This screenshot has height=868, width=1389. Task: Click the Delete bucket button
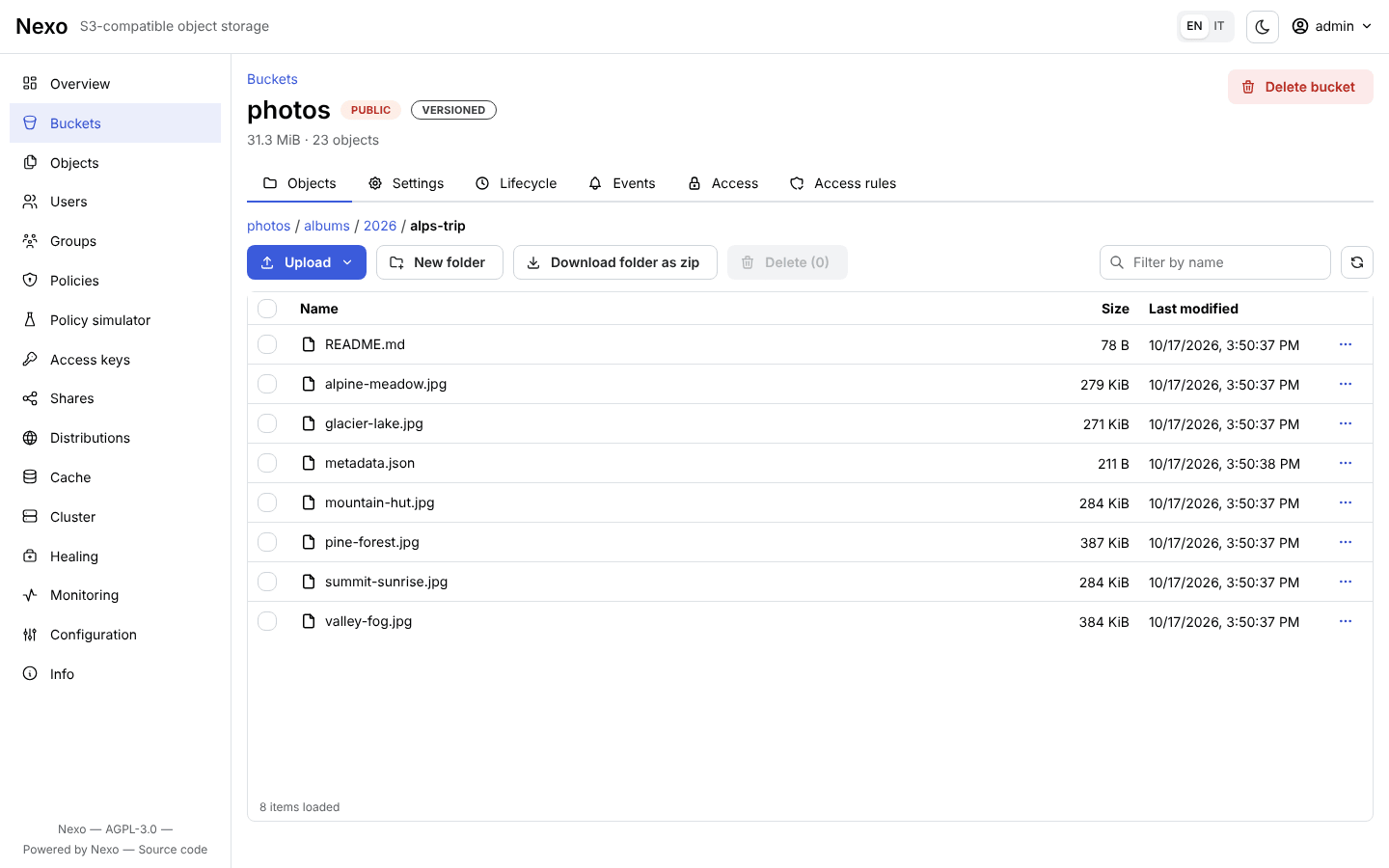click(x=1300, y=87)
